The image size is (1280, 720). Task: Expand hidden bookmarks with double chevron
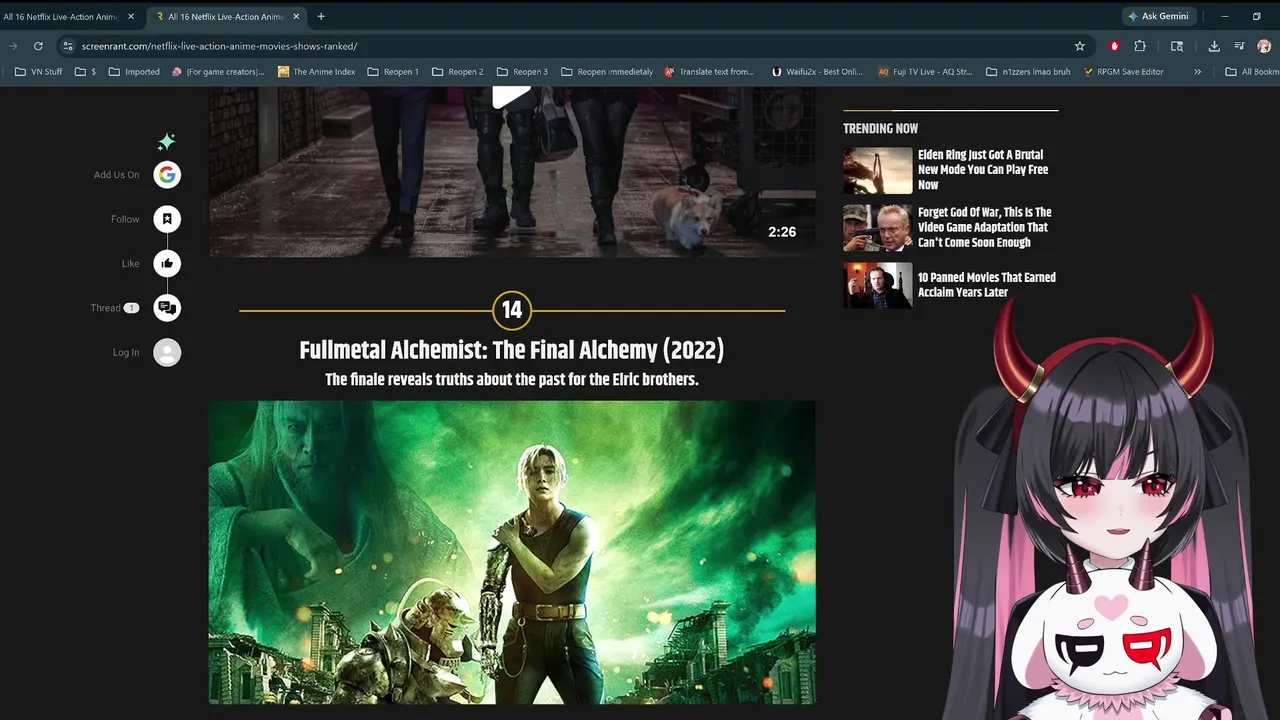point(1197,72)
